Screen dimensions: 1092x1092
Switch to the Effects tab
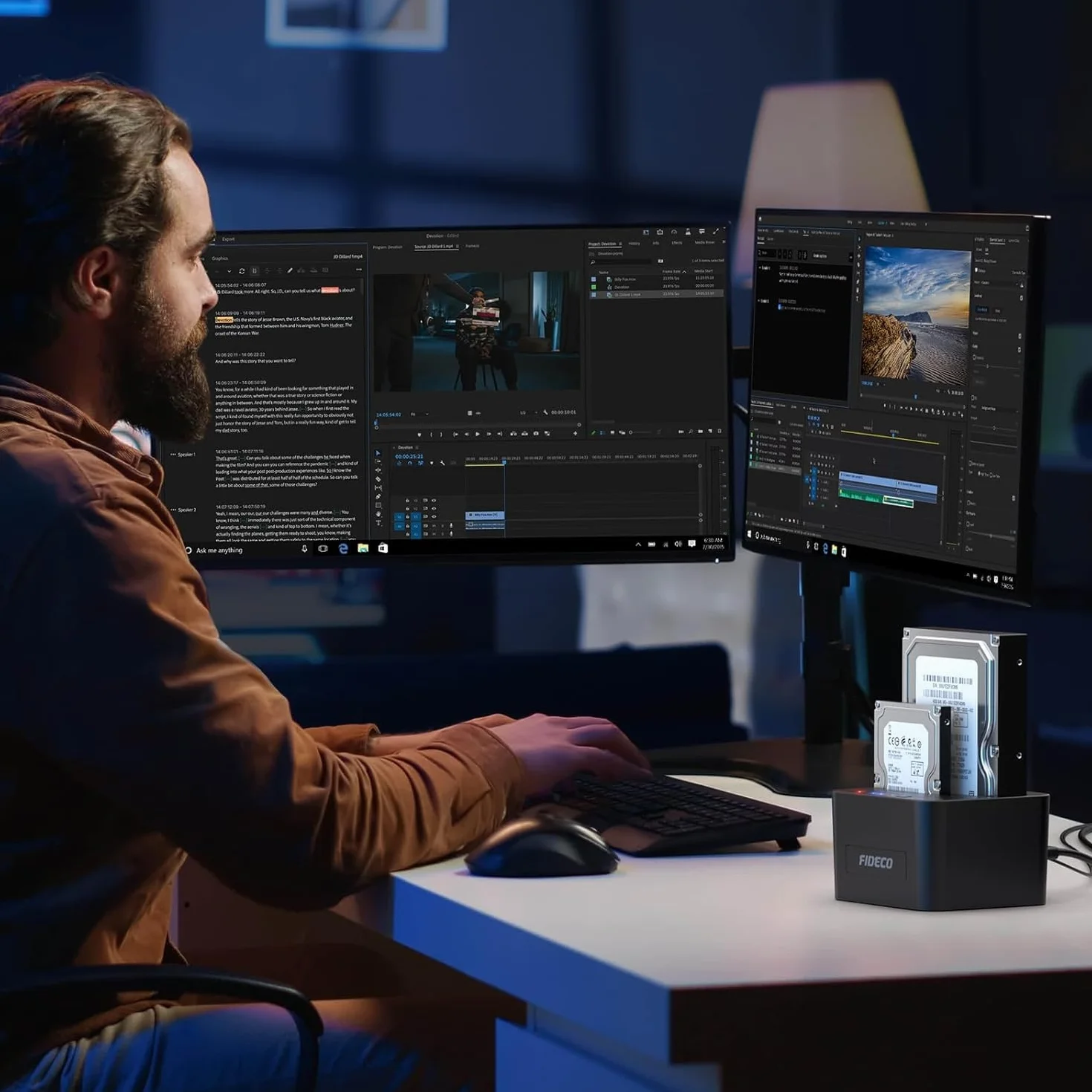677,242
